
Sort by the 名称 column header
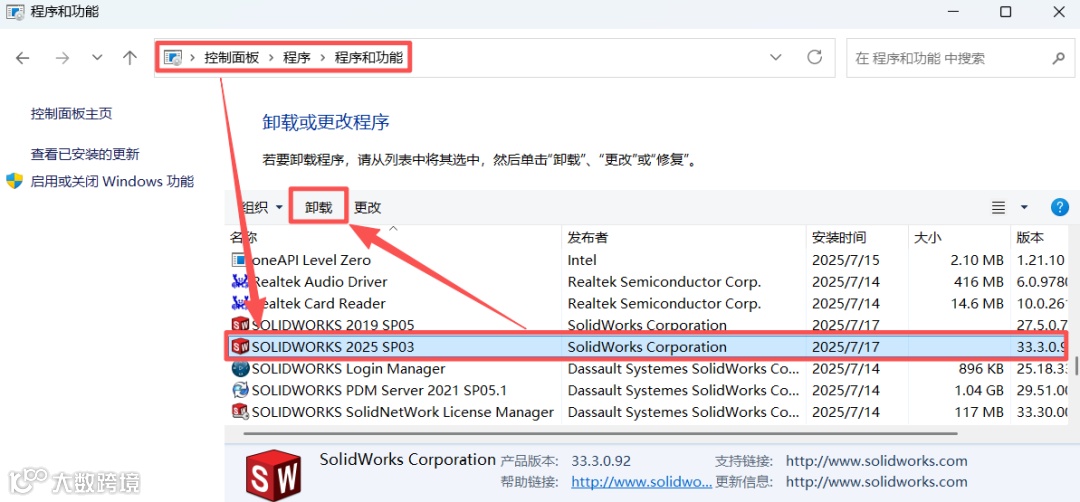(x=243, y=238)
